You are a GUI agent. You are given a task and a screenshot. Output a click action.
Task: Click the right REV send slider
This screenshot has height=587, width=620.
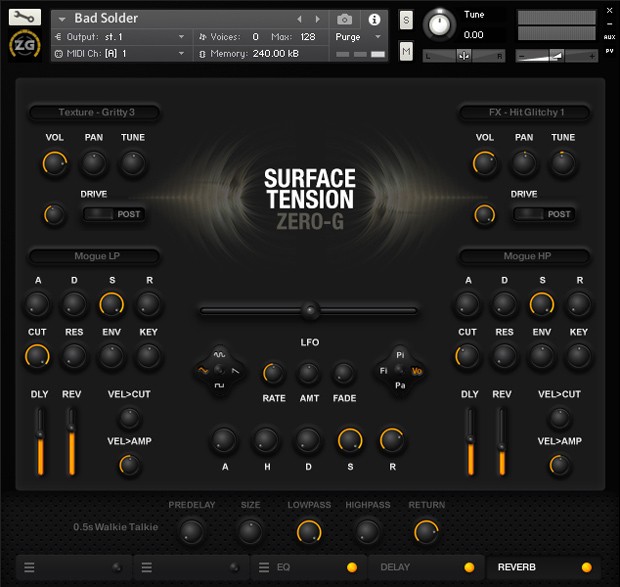pos(501,442)
